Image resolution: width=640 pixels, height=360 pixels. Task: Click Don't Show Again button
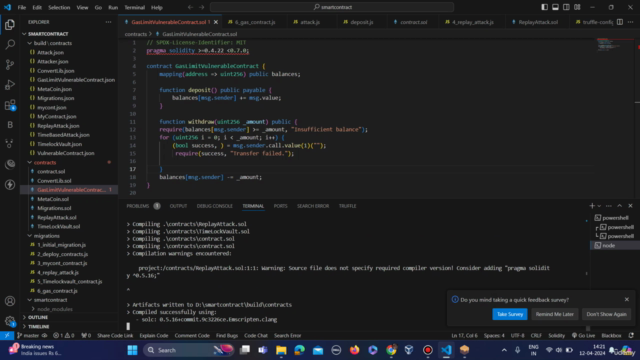coord(606,314)
